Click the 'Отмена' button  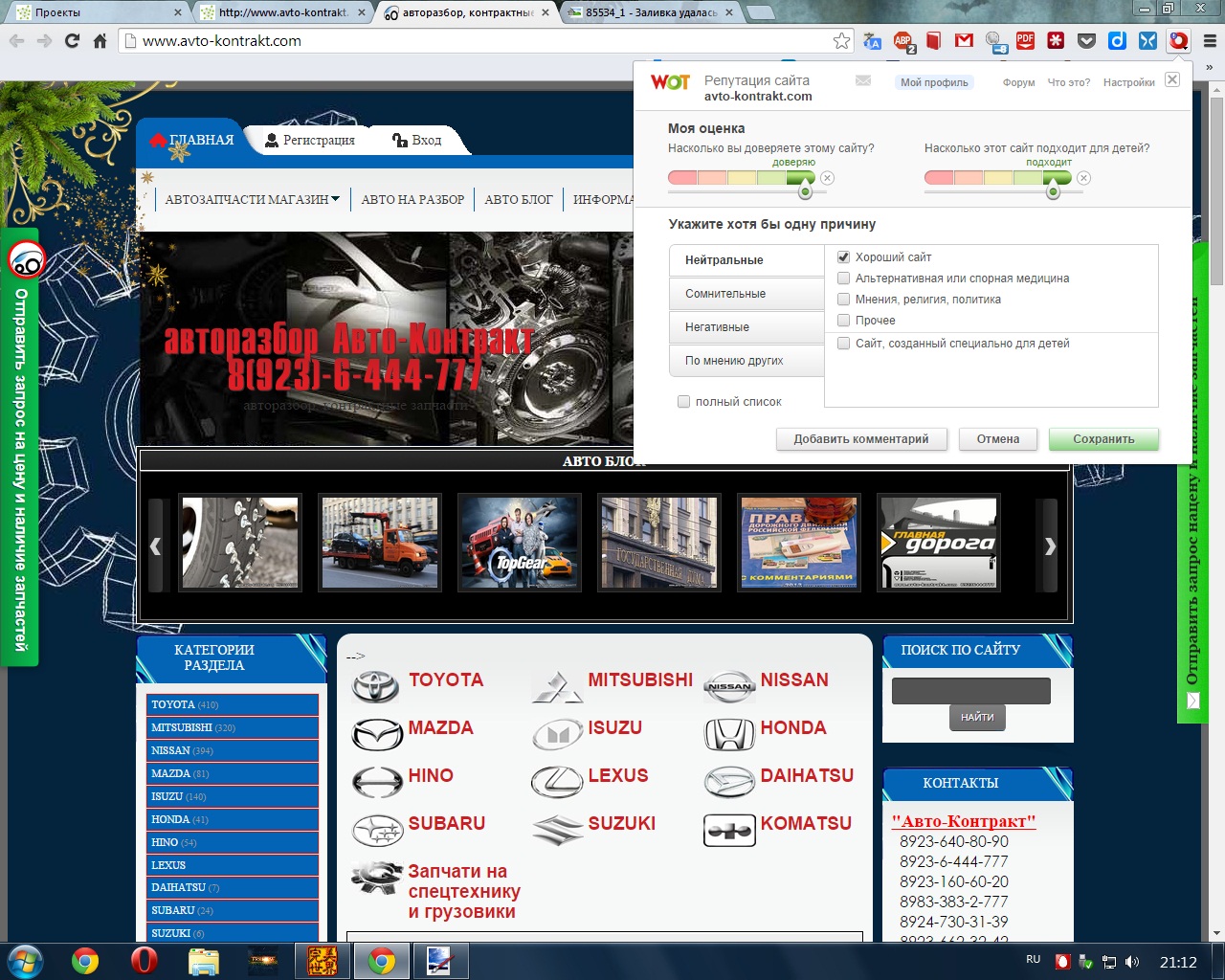coord(998,439)
